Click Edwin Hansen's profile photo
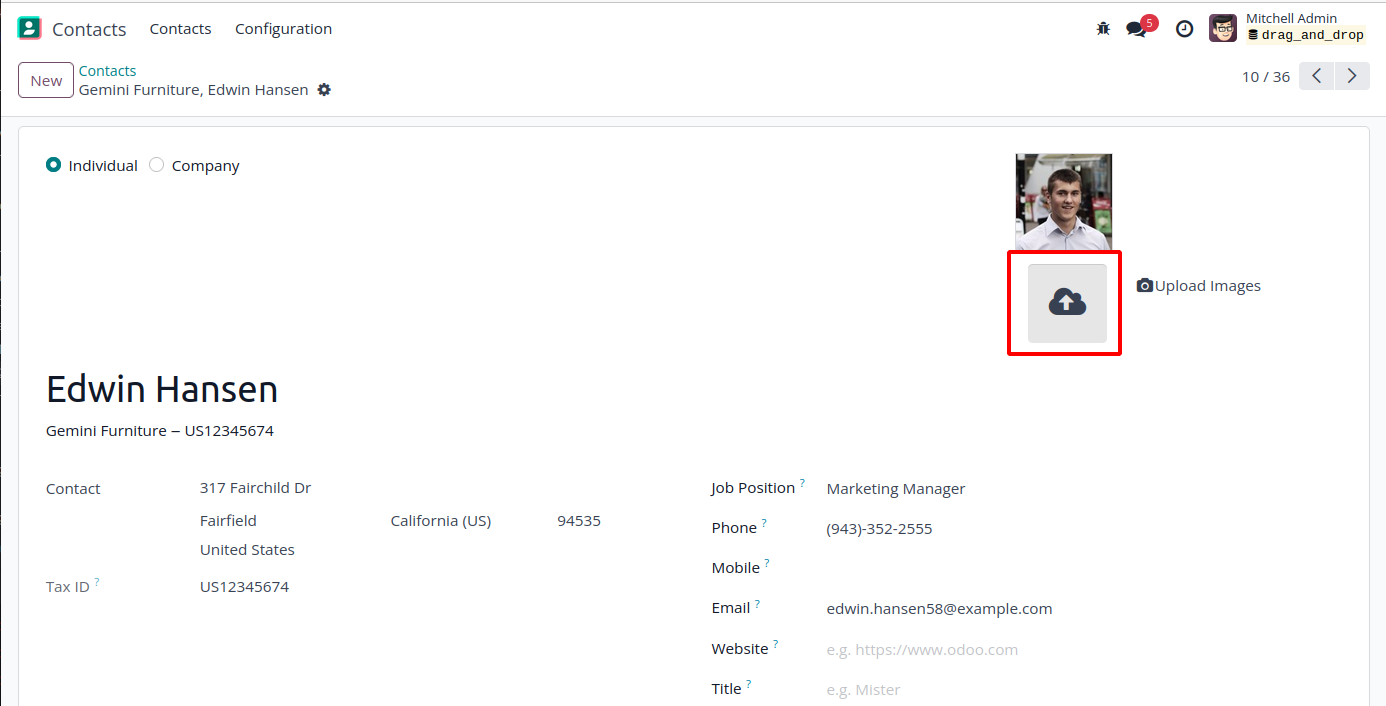 (x=1063, y=201)
